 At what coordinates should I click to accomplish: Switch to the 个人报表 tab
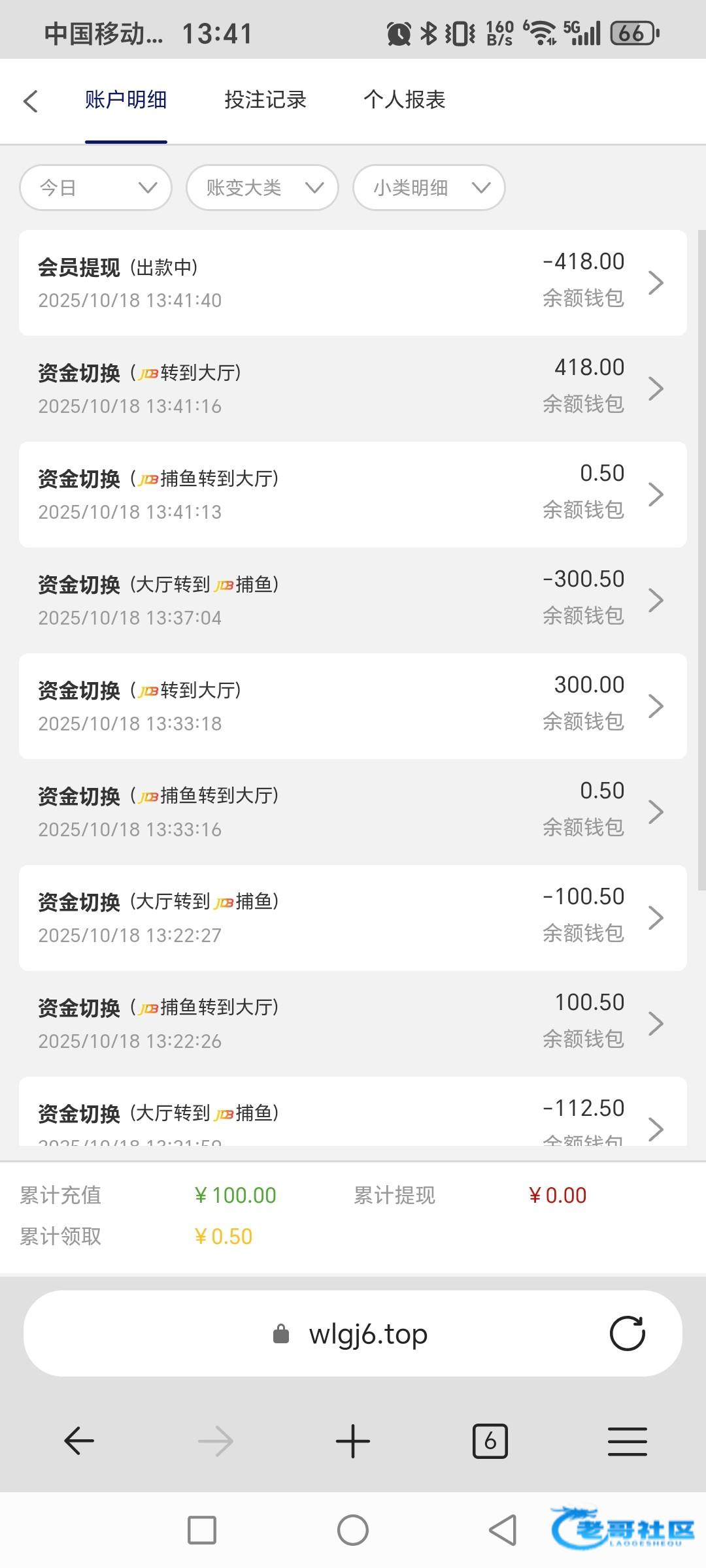coord(404,100)
